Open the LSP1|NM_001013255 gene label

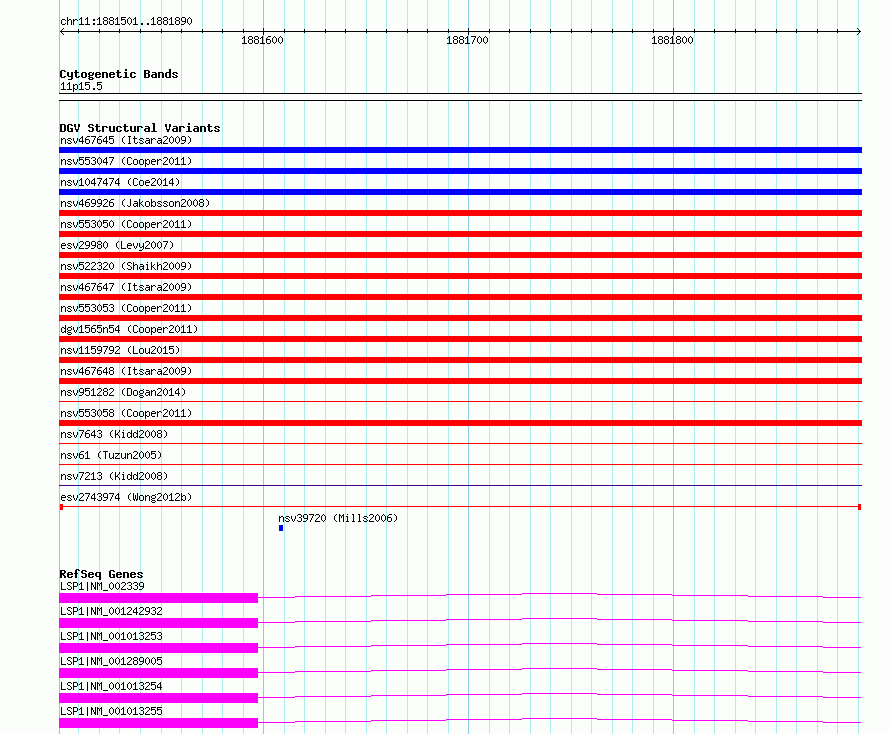[111, 711]
